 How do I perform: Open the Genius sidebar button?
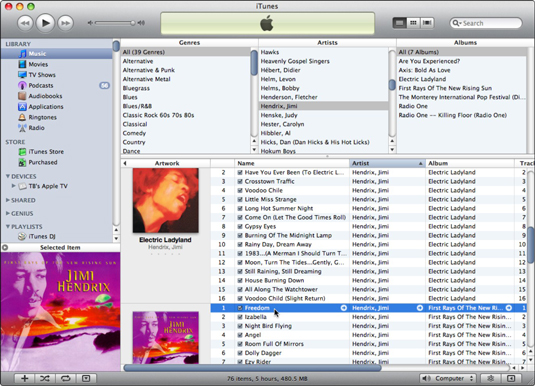point(491,378)
